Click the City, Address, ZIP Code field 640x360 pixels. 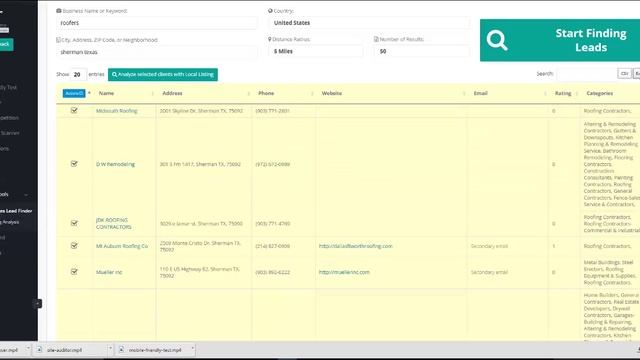157,52
